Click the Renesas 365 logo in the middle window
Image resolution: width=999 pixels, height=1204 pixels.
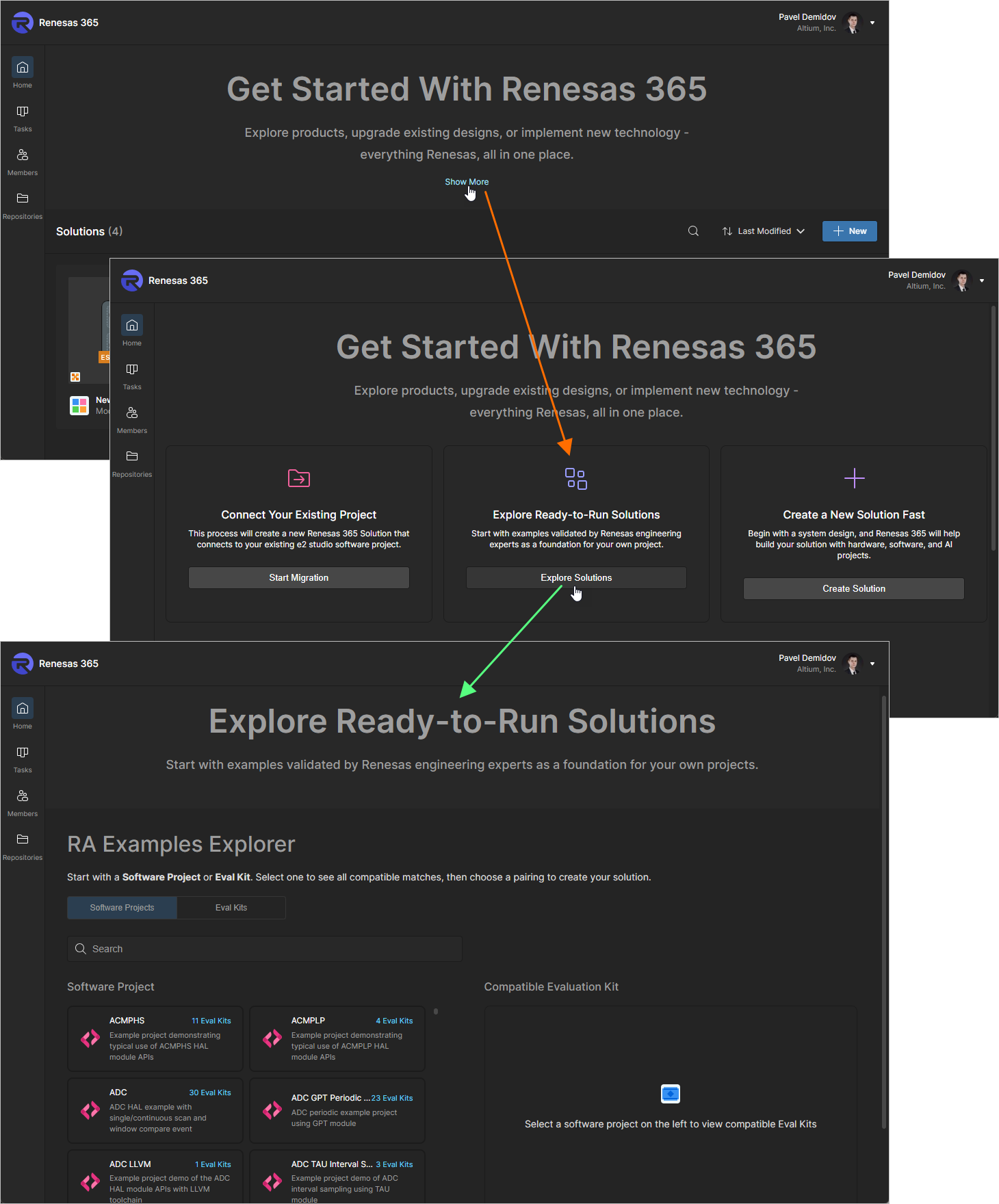click(x=132, y=280)
